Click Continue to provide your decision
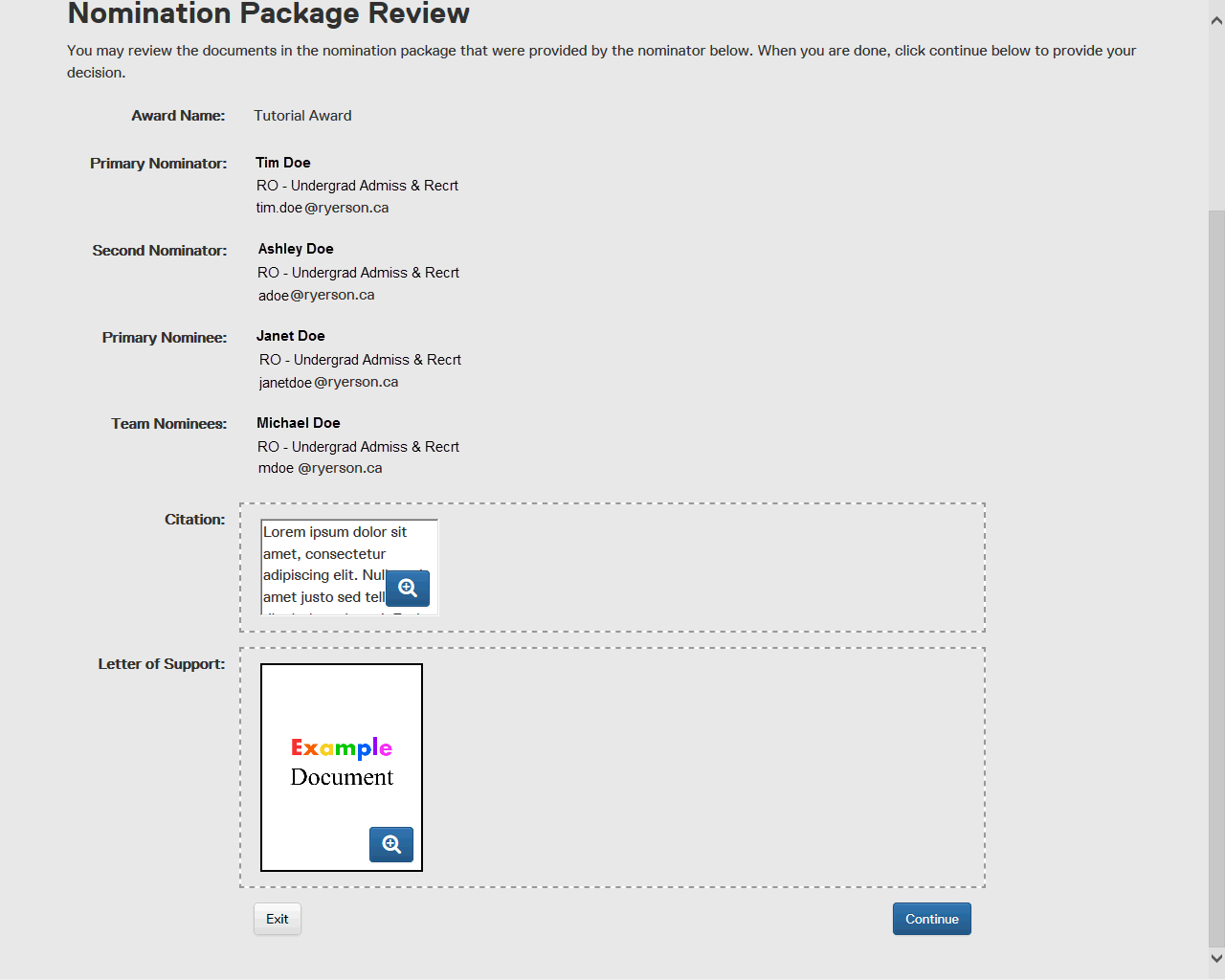 coord(931,919)
